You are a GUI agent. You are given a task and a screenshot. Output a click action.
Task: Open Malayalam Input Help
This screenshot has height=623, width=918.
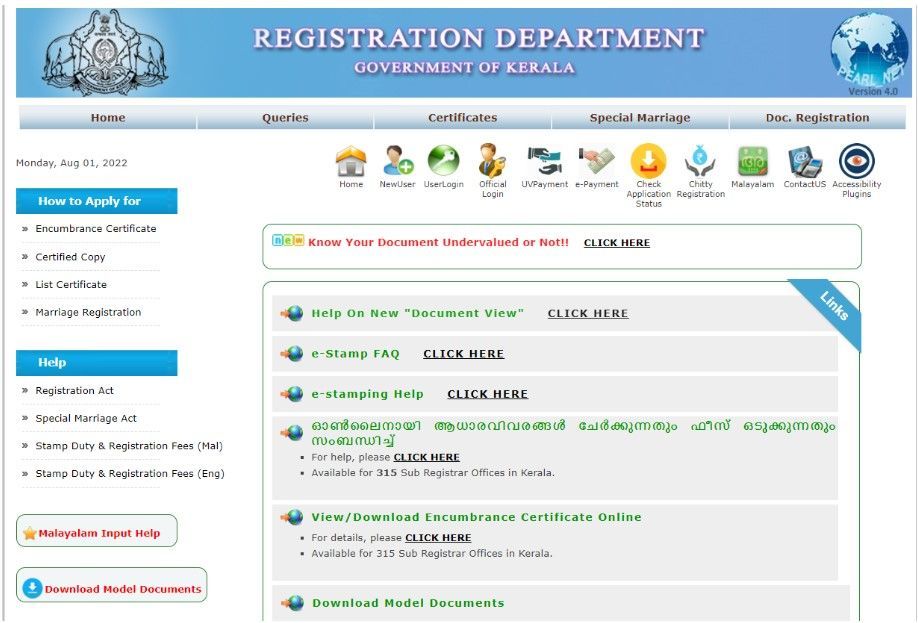click(96, 531)
